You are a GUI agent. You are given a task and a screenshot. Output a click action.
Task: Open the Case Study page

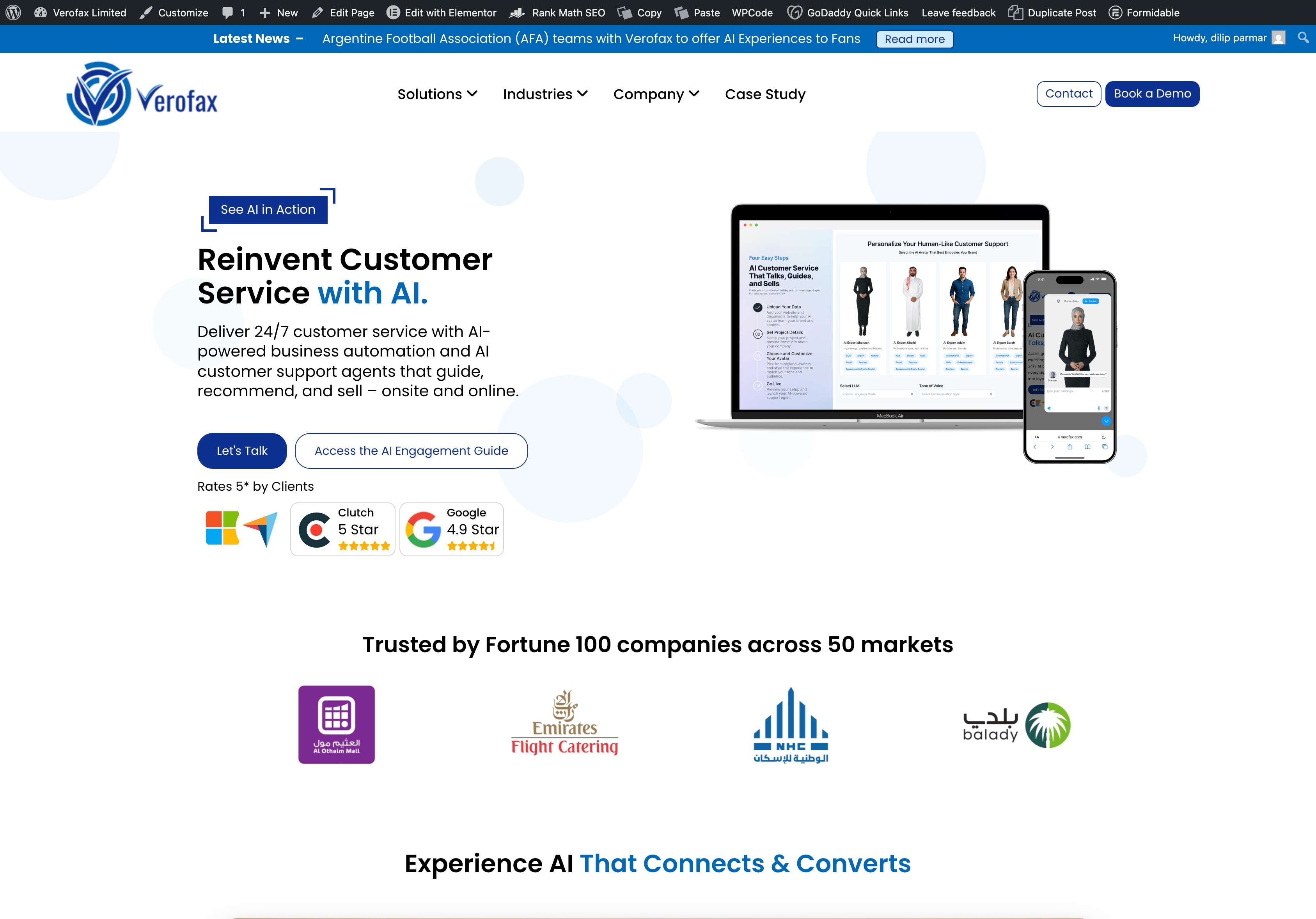pos(765,94)
